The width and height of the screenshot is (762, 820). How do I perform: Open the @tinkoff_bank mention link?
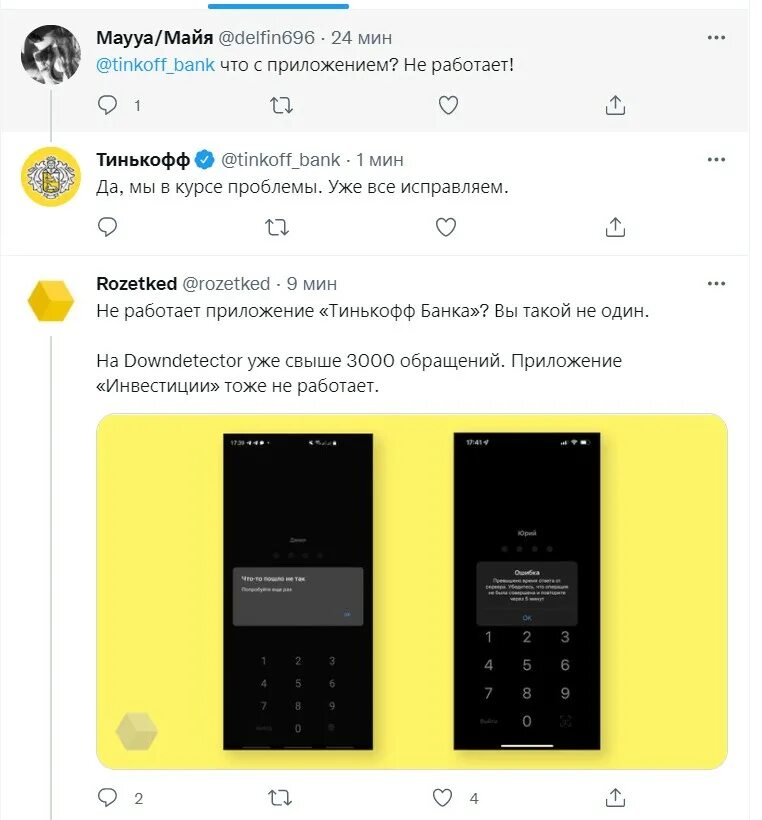155,65
